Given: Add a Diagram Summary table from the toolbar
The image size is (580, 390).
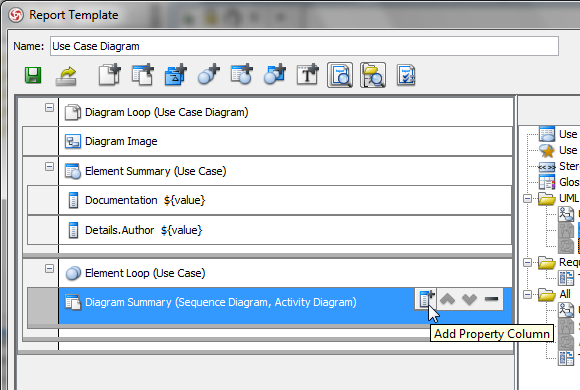Looking at the screenshot, I should click(x=142, y=75).
